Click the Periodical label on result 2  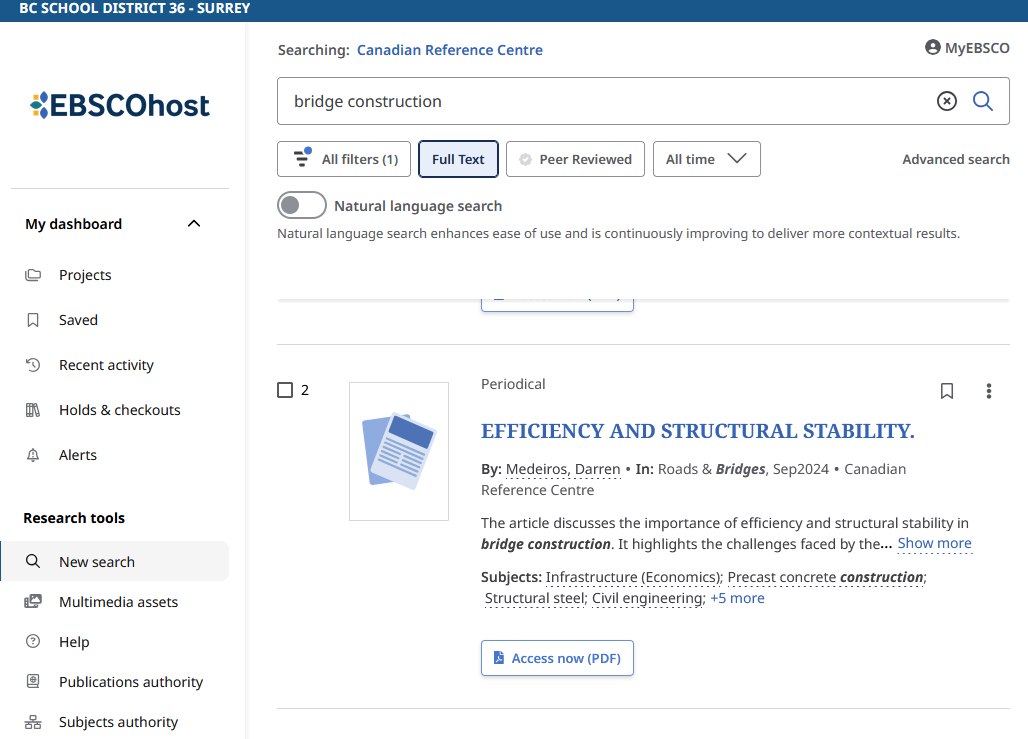coord(513,384)
